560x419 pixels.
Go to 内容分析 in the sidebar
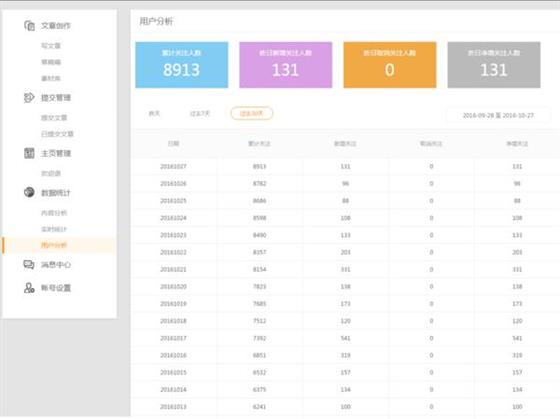click(54, 213)
